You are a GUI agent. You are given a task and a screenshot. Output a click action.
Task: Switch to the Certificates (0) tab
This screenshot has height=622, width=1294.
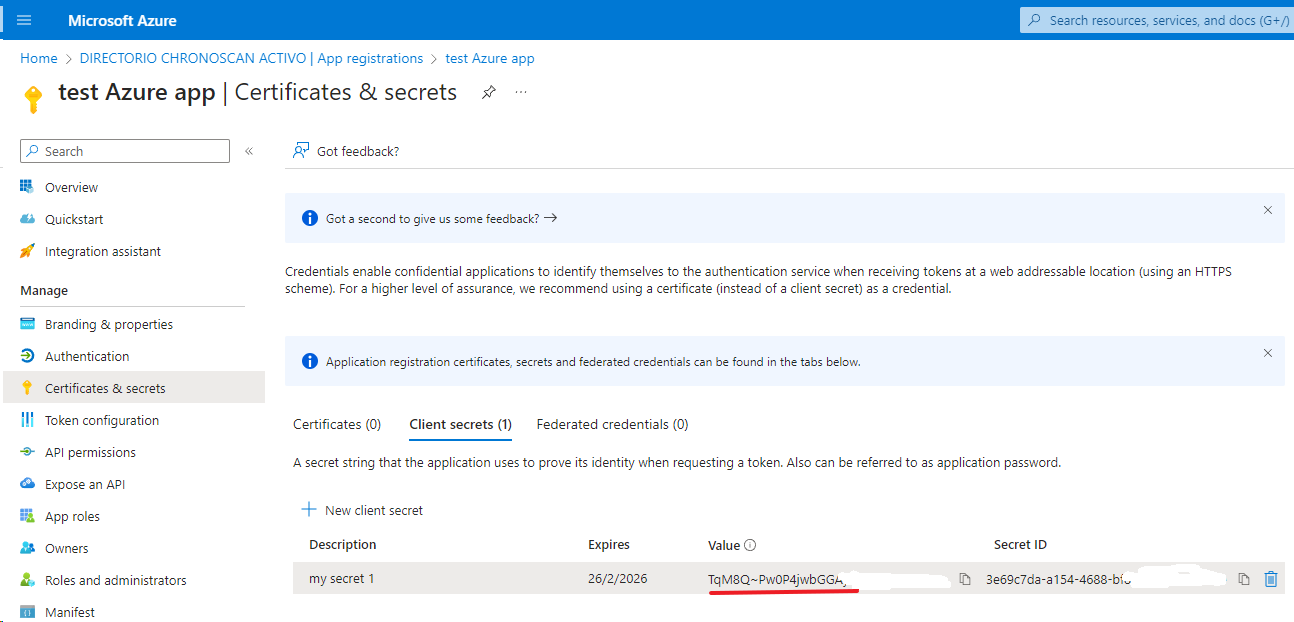[x=337, y=424]
